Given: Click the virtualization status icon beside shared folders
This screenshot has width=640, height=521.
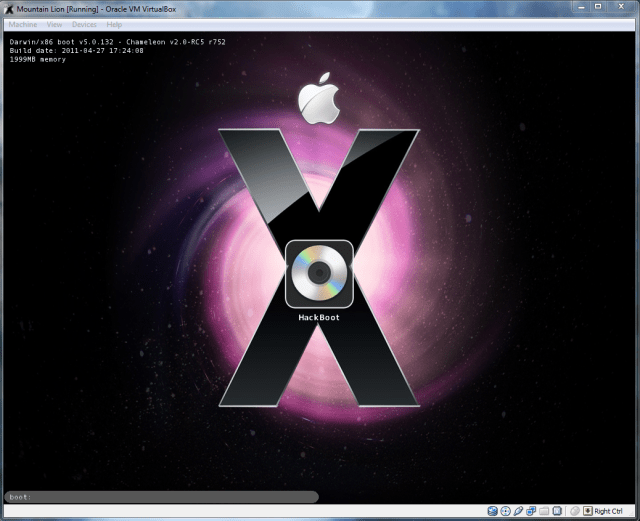Looking at the screenshot, I should [x=555, y=512].
